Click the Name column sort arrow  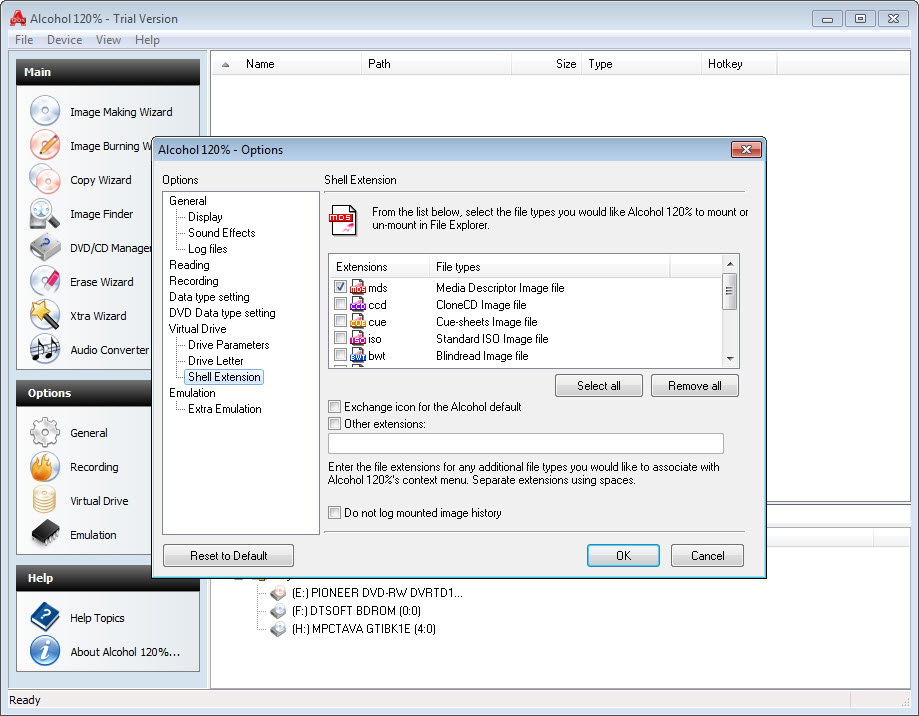(226, 64)
